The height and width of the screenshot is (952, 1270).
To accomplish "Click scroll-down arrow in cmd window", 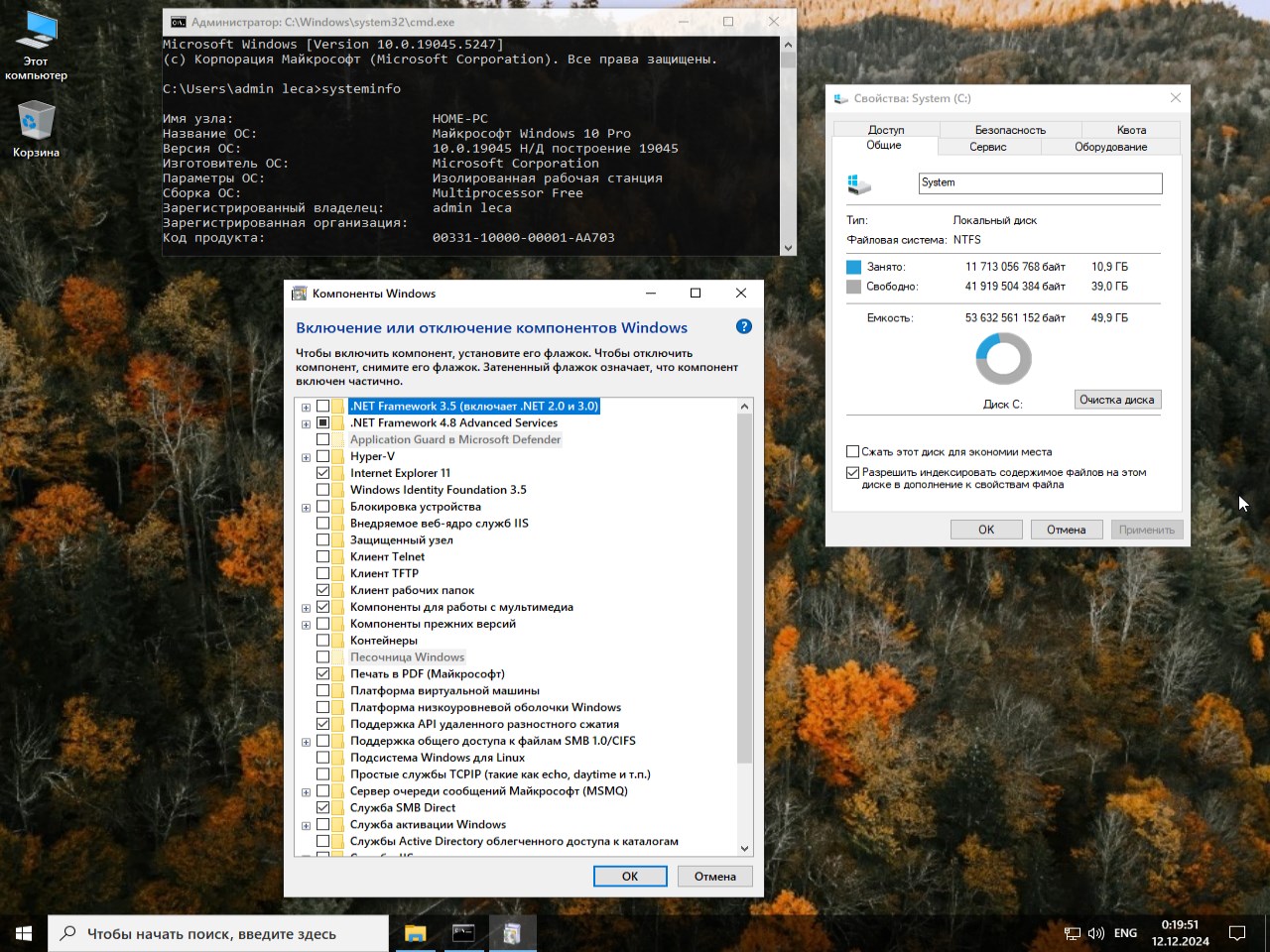I will click(x=789, y=248).
